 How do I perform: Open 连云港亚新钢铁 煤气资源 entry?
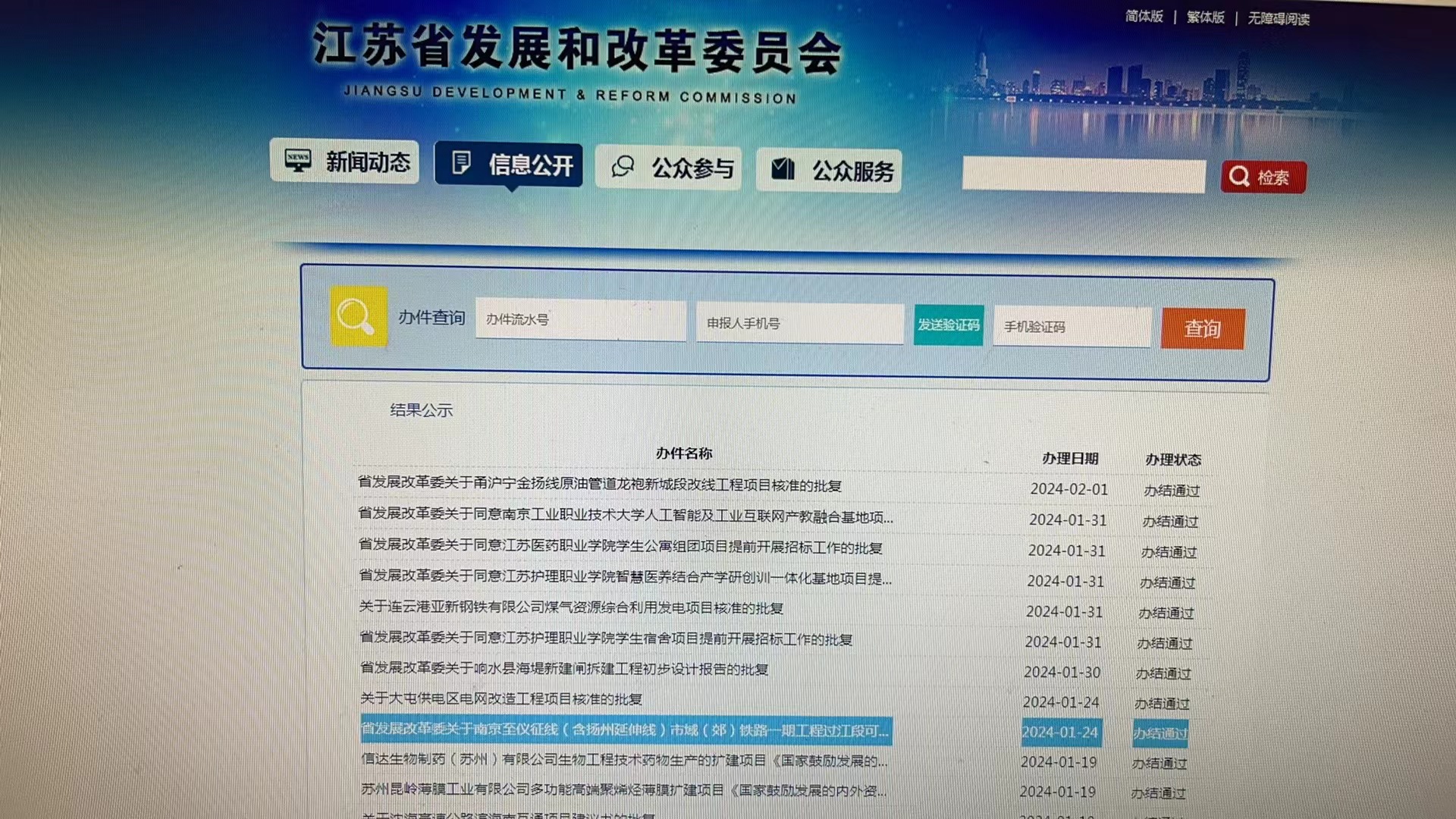571,607
